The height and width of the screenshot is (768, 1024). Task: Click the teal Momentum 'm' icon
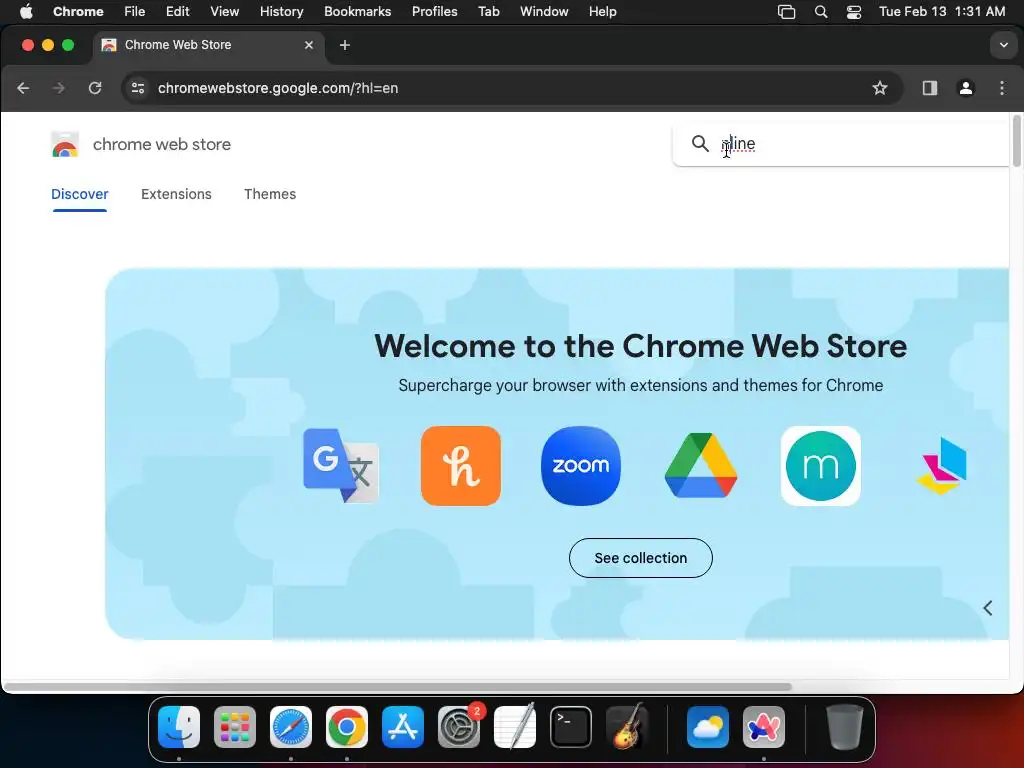821,466
